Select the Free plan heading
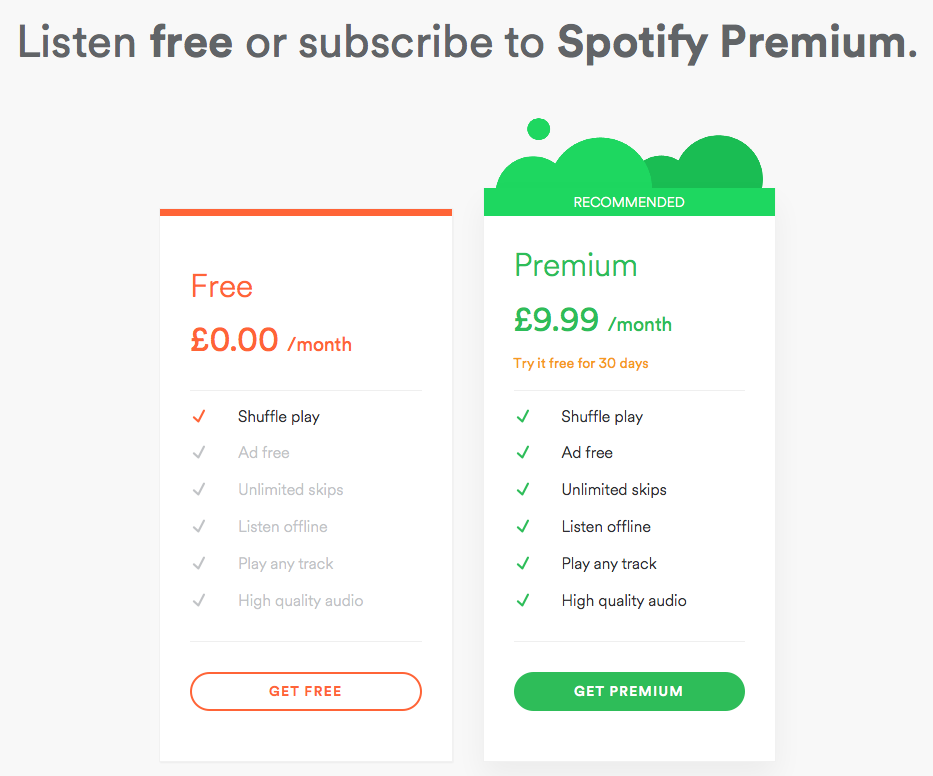The image size is (933, 776). [x=221, y=286]
